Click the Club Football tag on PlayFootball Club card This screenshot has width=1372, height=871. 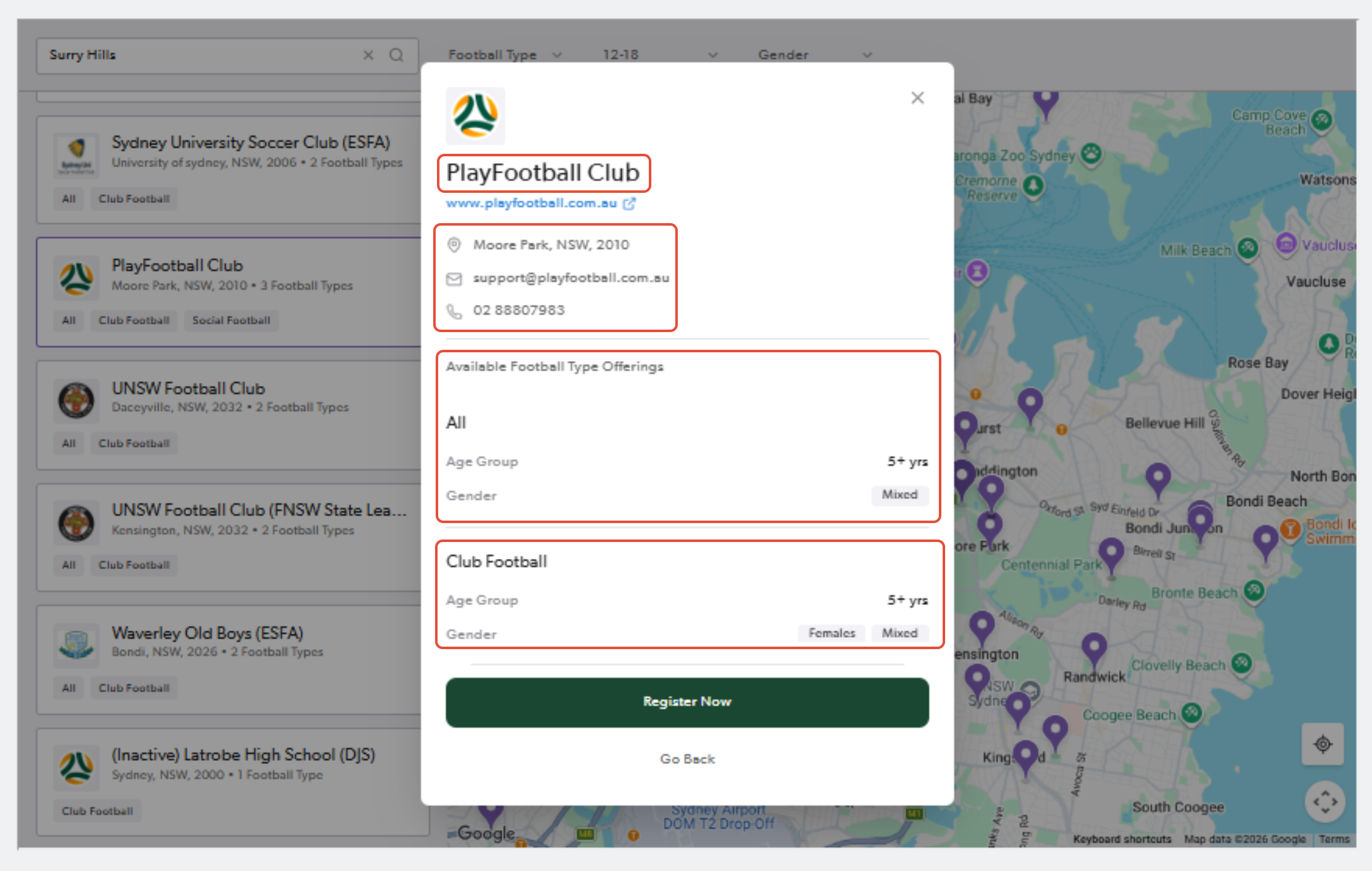[134, 320]
